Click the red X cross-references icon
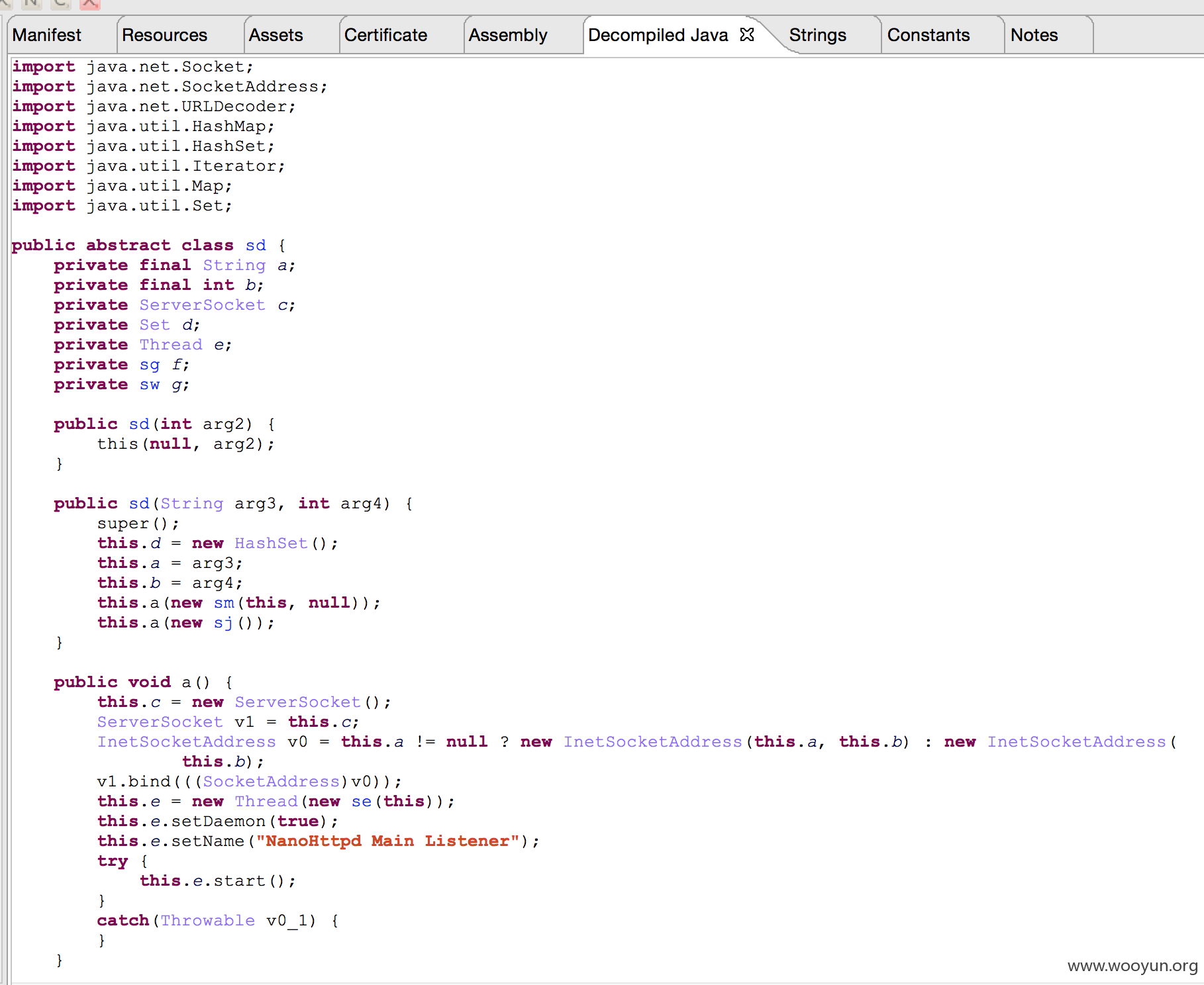 click(89, 3)
